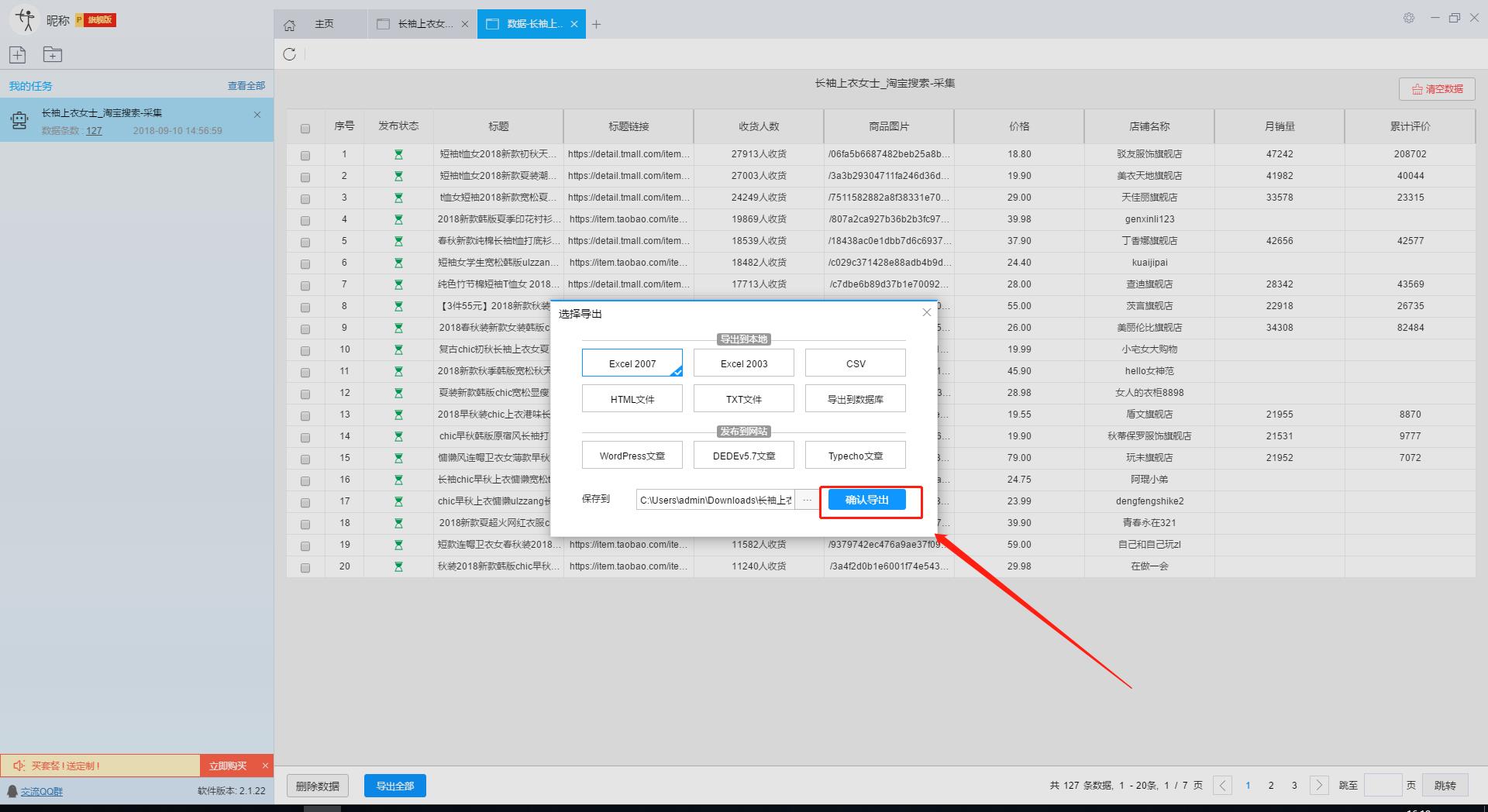Image resolution: width=1488 pixels, height=812 pixels.
Task: Choose Typecho文章 publish option
Action: pyautogui.click(x=856, y=455)
